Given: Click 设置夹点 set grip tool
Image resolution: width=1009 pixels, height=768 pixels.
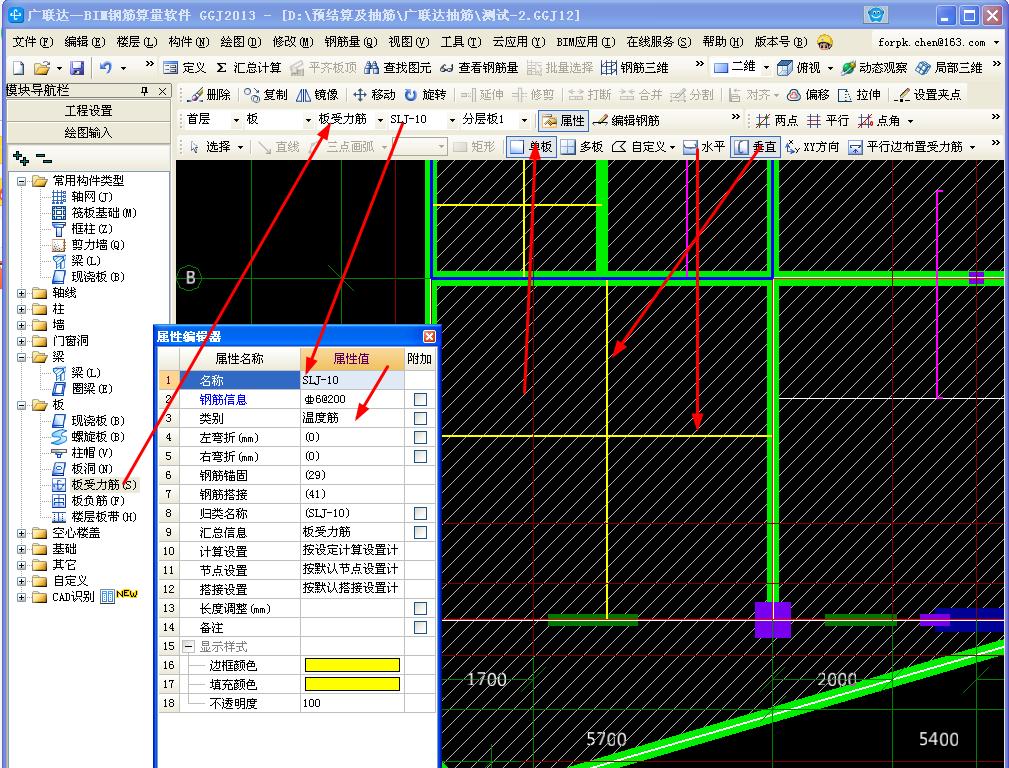Looking at the screenshot, I should click(x=929, y=95).
